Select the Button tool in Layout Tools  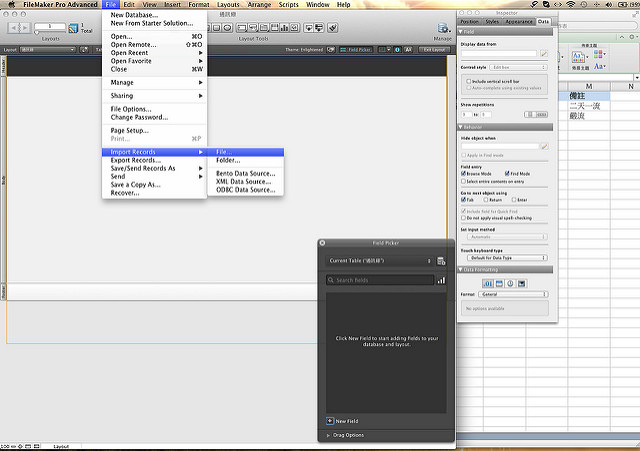click(253, 28)
